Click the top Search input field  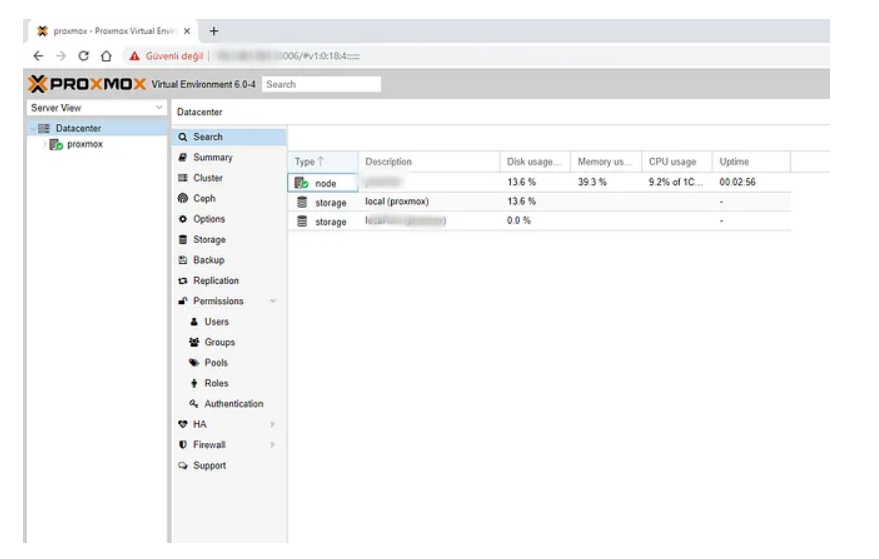click(321, 85)
